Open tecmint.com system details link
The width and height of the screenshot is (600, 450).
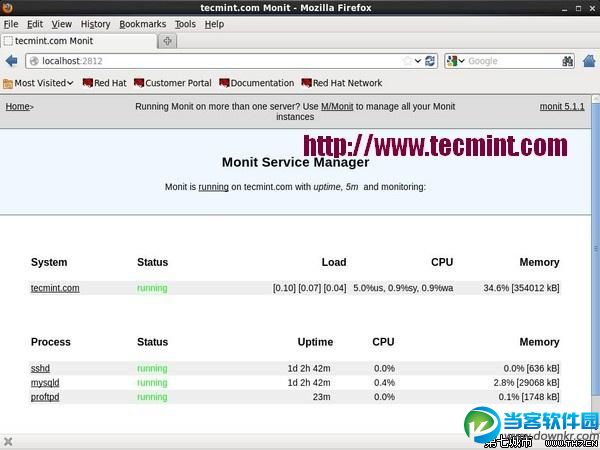click(x=55, y=288)
